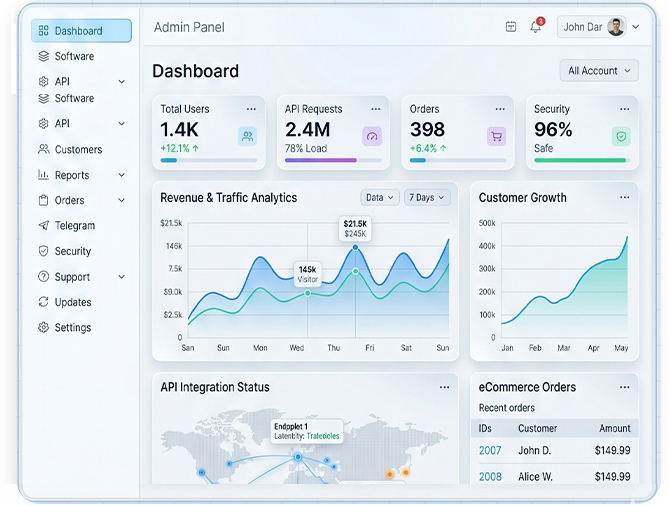Click the 'Amount' column header

[615, 428]
